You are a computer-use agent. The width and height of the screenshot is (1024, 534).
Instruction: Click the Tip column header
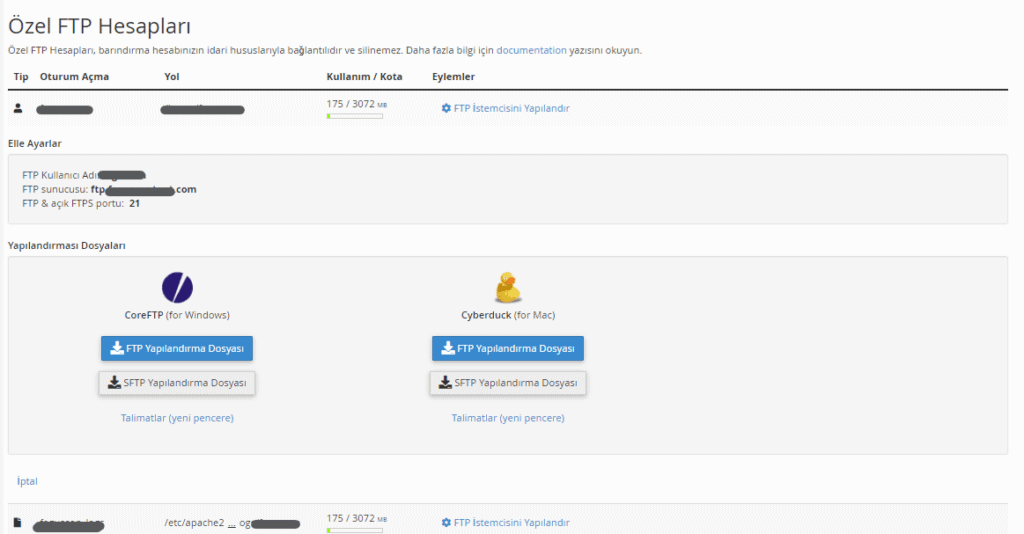coord(21,76)
